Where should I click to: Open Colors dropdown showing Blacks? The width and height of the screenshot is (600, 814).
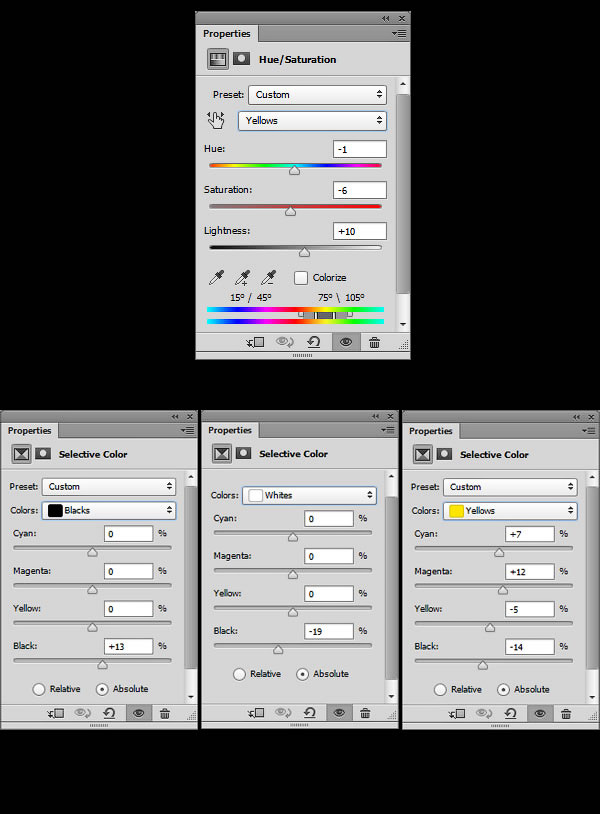[108, 510]
